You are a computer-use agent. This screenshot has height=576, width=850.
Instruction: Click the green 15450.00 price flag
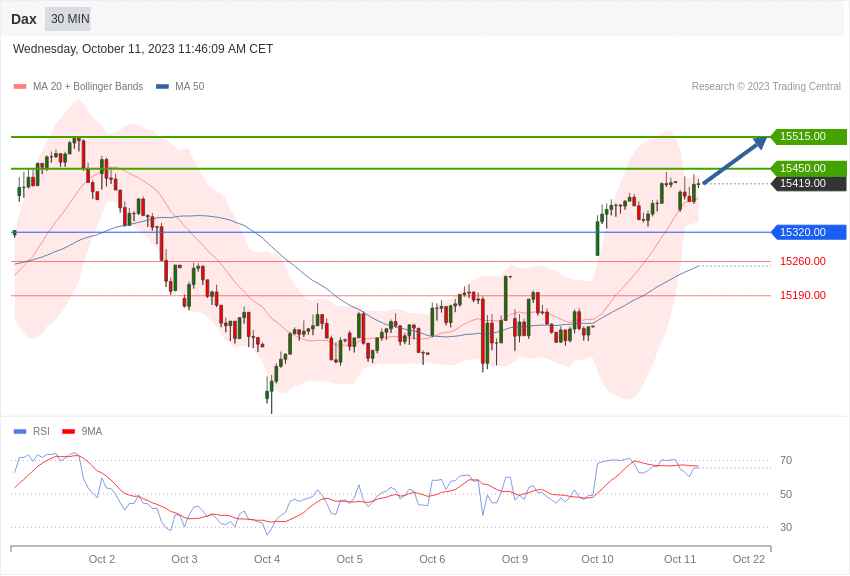click(x=805, y=168)
